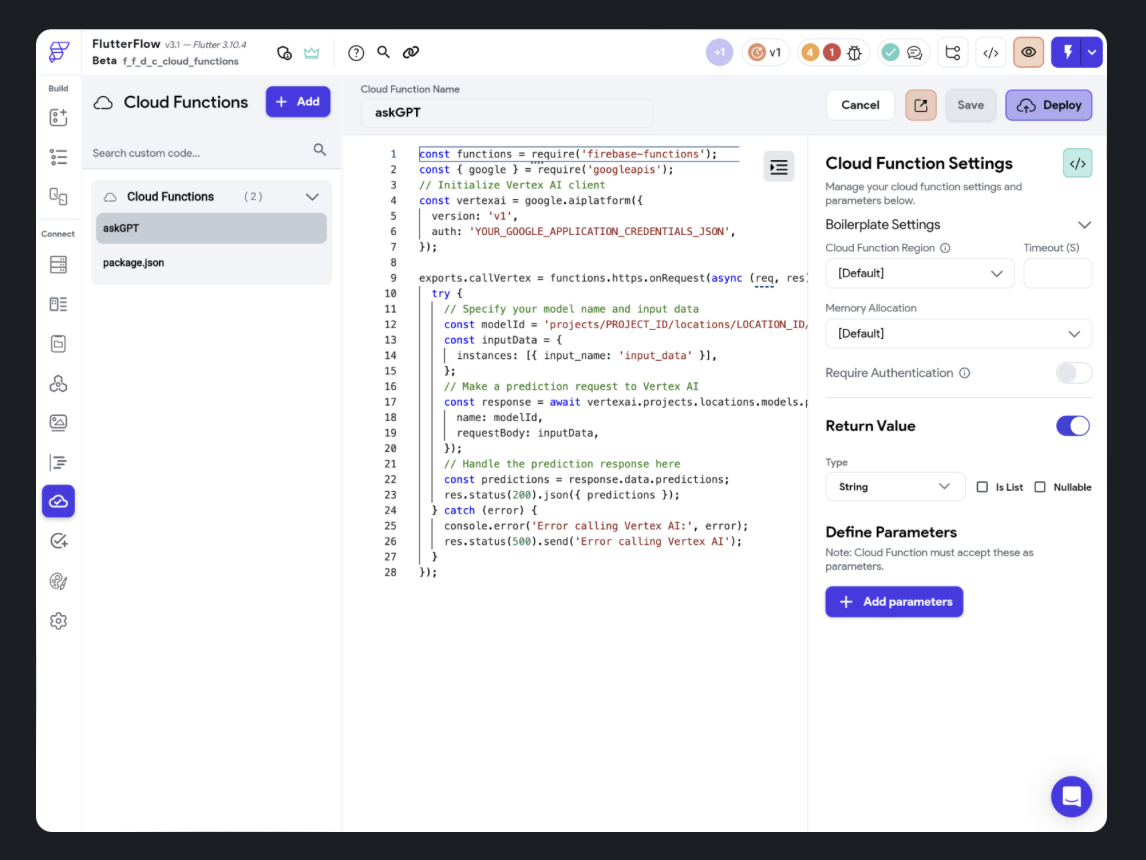Click the Add parameters button

[x=894, y=602]
